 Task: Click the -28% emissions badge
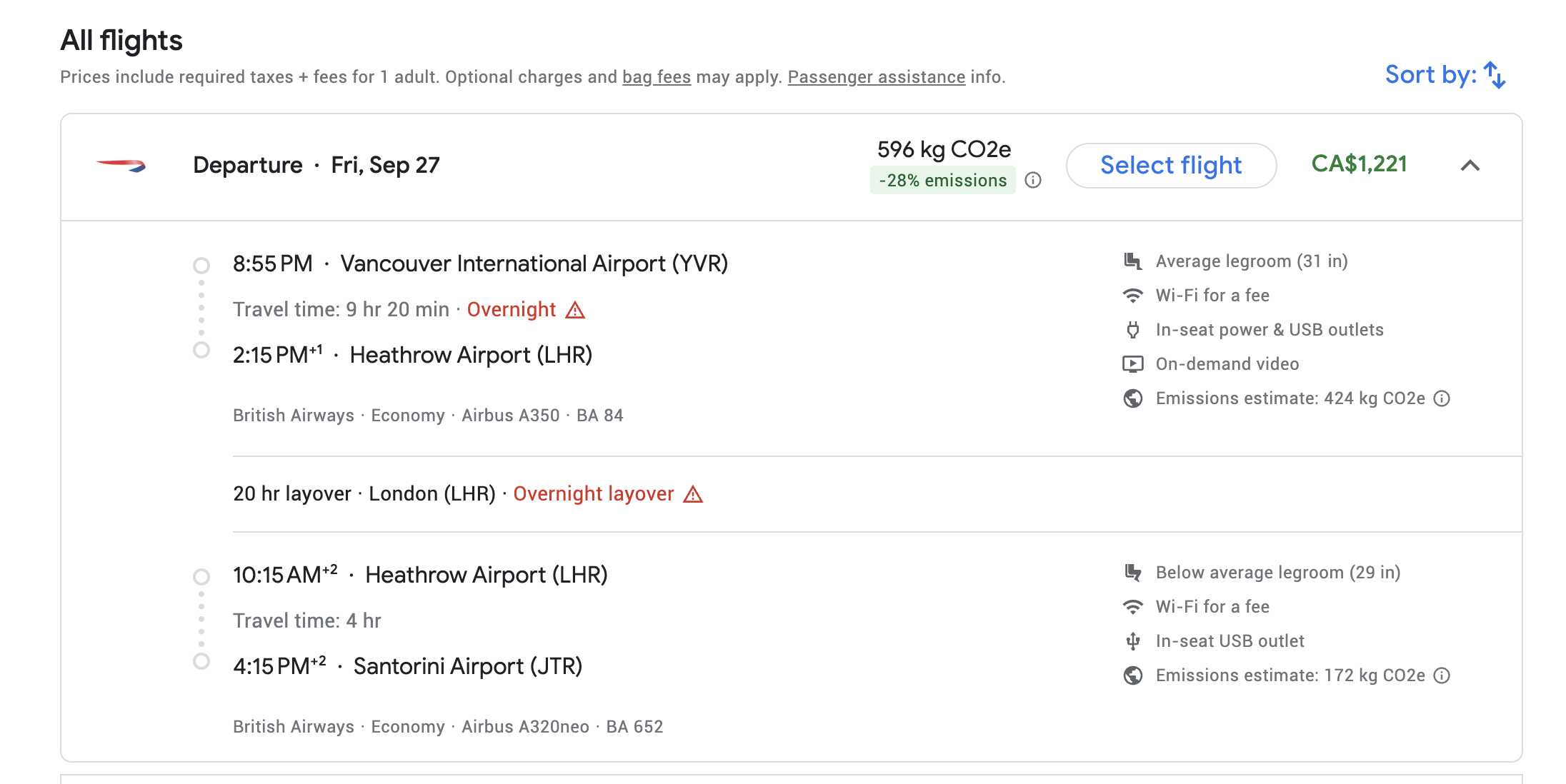point(942,180)
